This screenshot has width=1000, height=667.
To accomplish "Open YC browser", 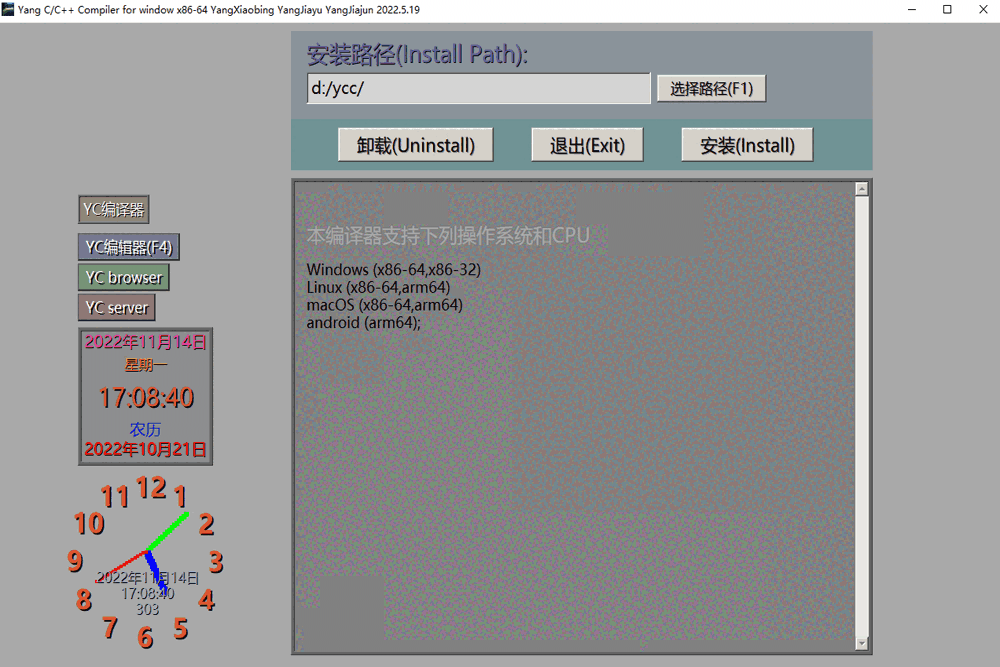I will tap(124, 277).
